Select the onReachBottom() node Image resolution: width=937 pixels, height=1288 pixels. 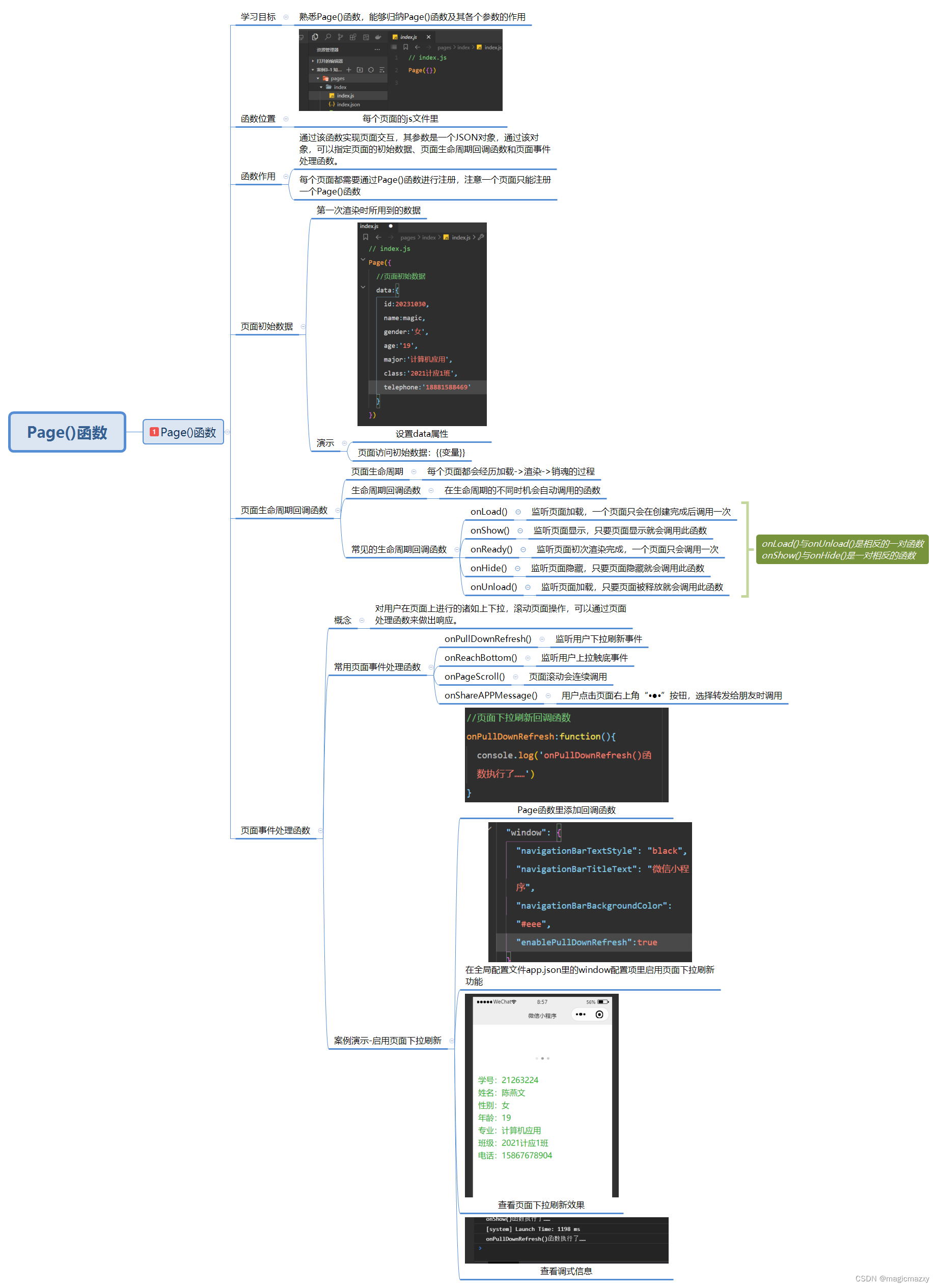pyautogui.click(x=481, y=658)
